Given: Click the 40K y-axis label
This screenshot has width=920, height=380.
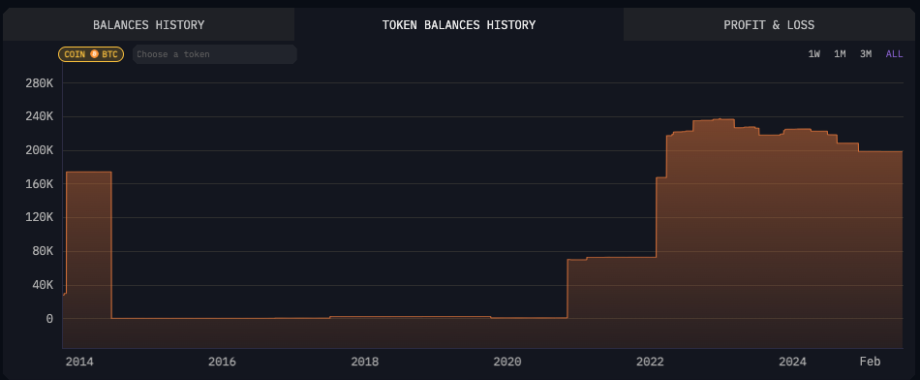Looking at the screenshot, I should 43,286.
